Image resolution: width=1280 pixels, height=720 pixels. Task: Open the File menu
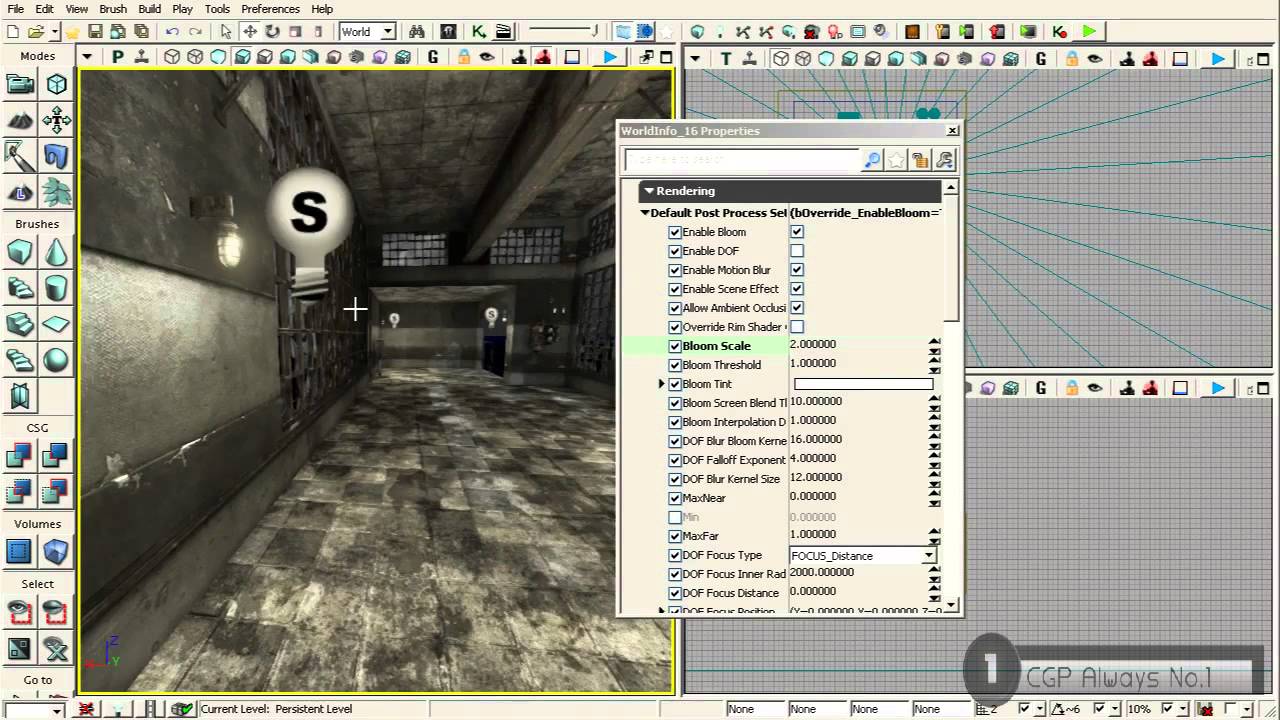[x=16, y=9]
